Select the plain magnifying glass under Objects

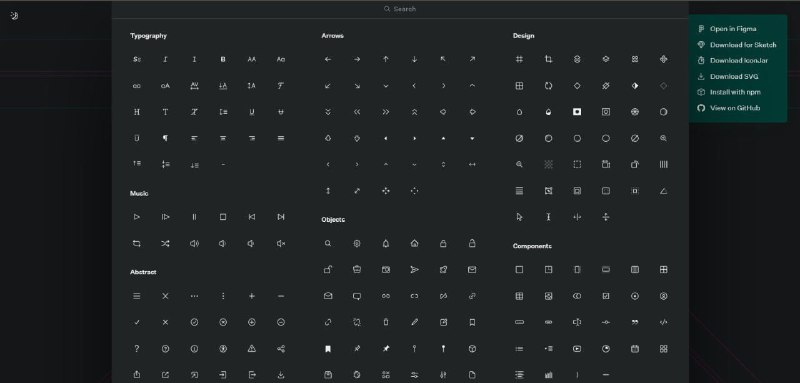[328, 244]
